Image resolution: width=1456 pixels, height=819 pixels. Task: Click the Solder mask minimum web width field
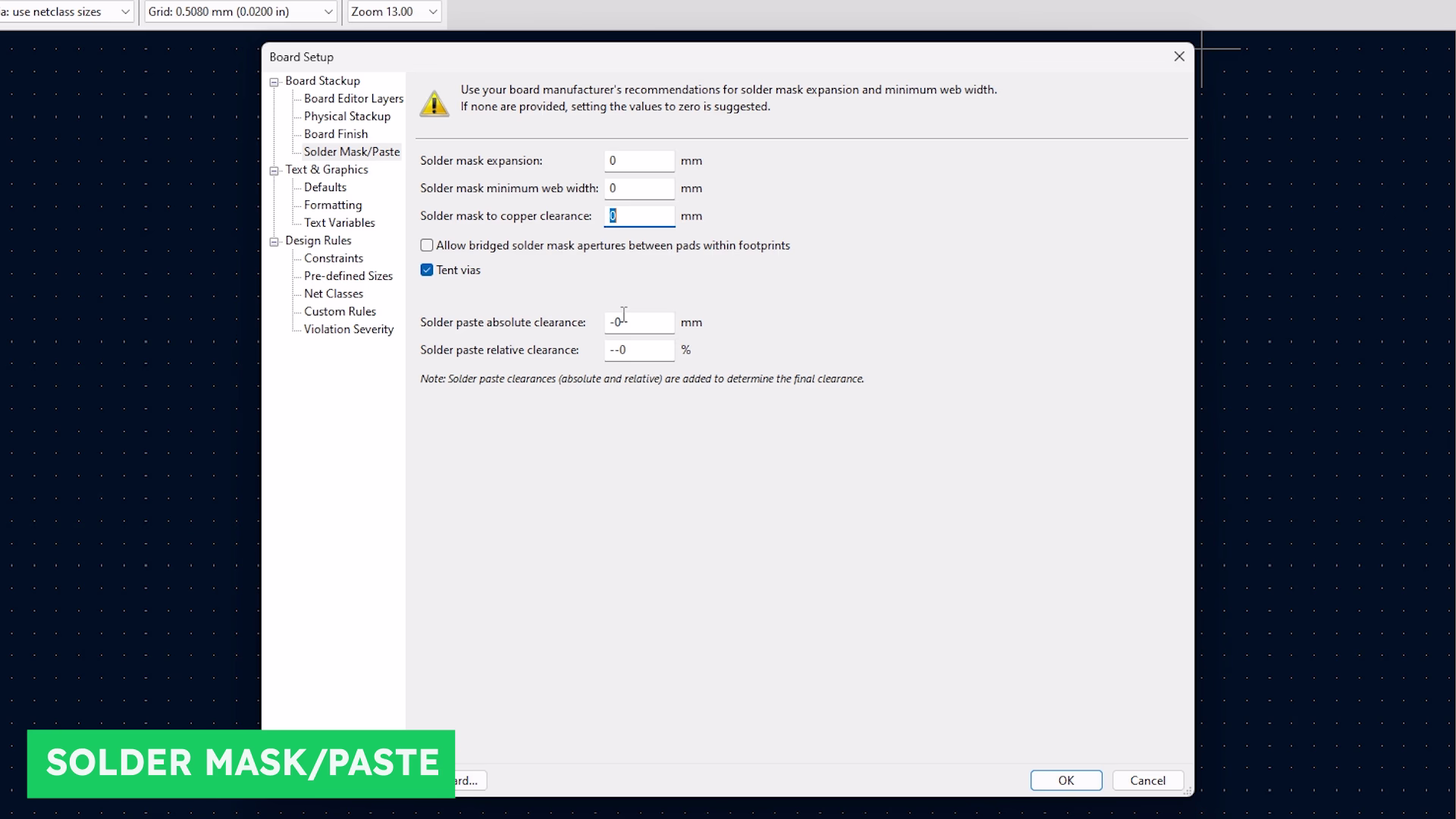pos(639,188)
